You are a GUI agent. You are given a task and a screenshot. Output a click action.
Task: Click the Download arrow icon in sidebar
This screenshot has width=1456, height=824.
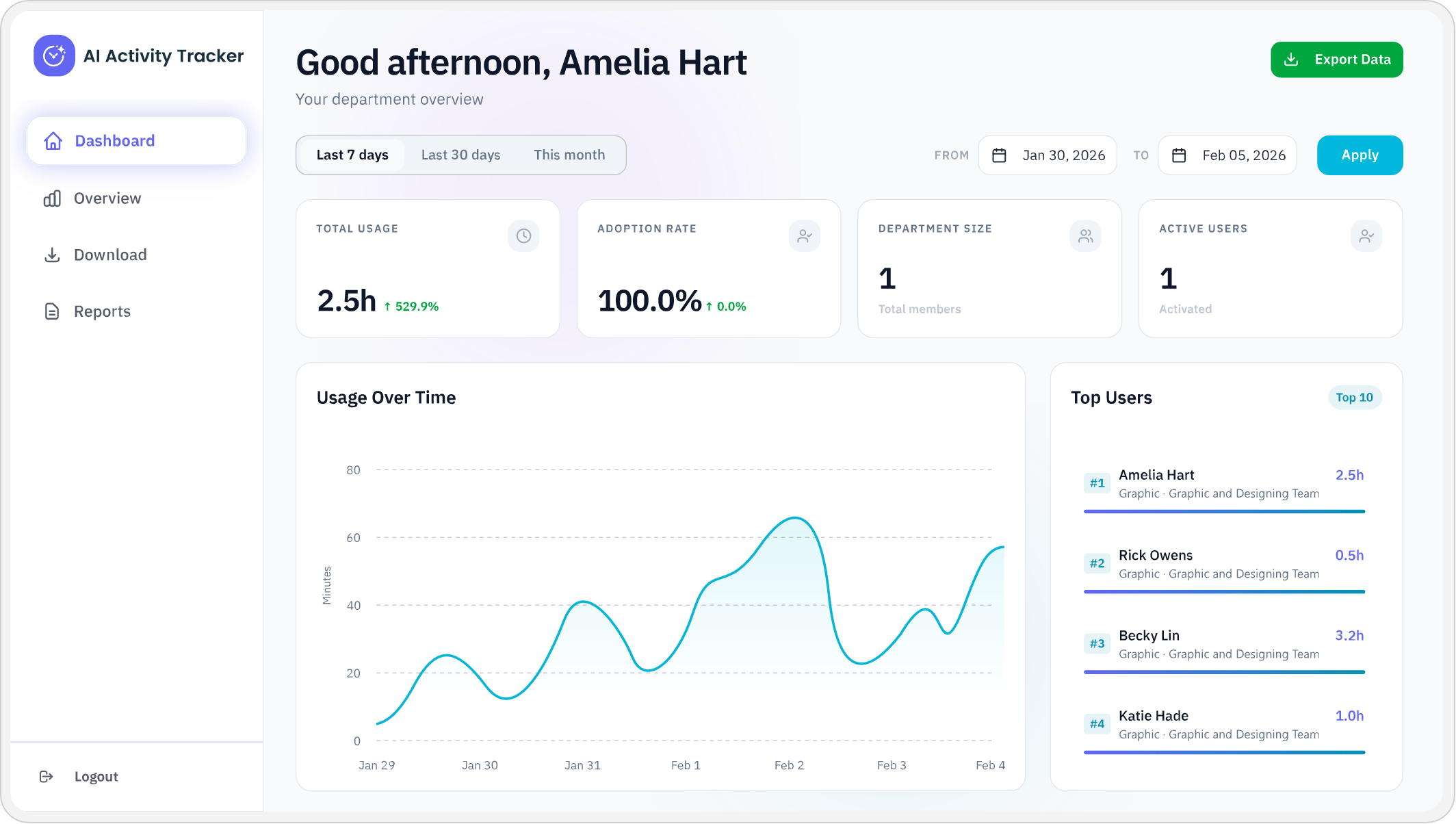click(x=53, y=254)
